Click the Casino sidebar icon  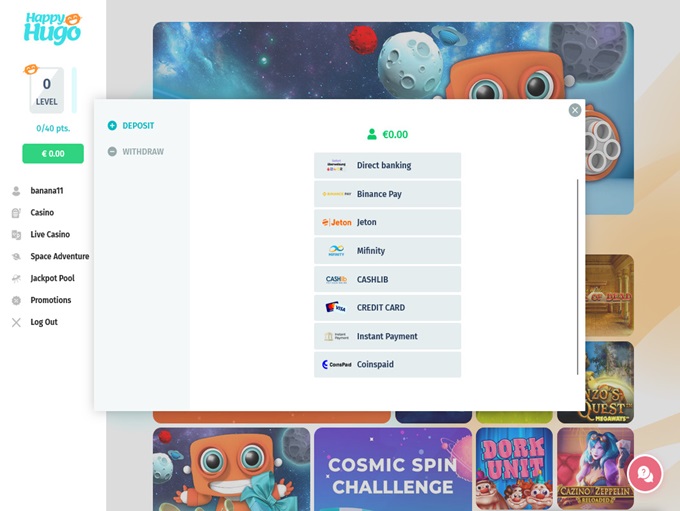[x=16, y=213]
